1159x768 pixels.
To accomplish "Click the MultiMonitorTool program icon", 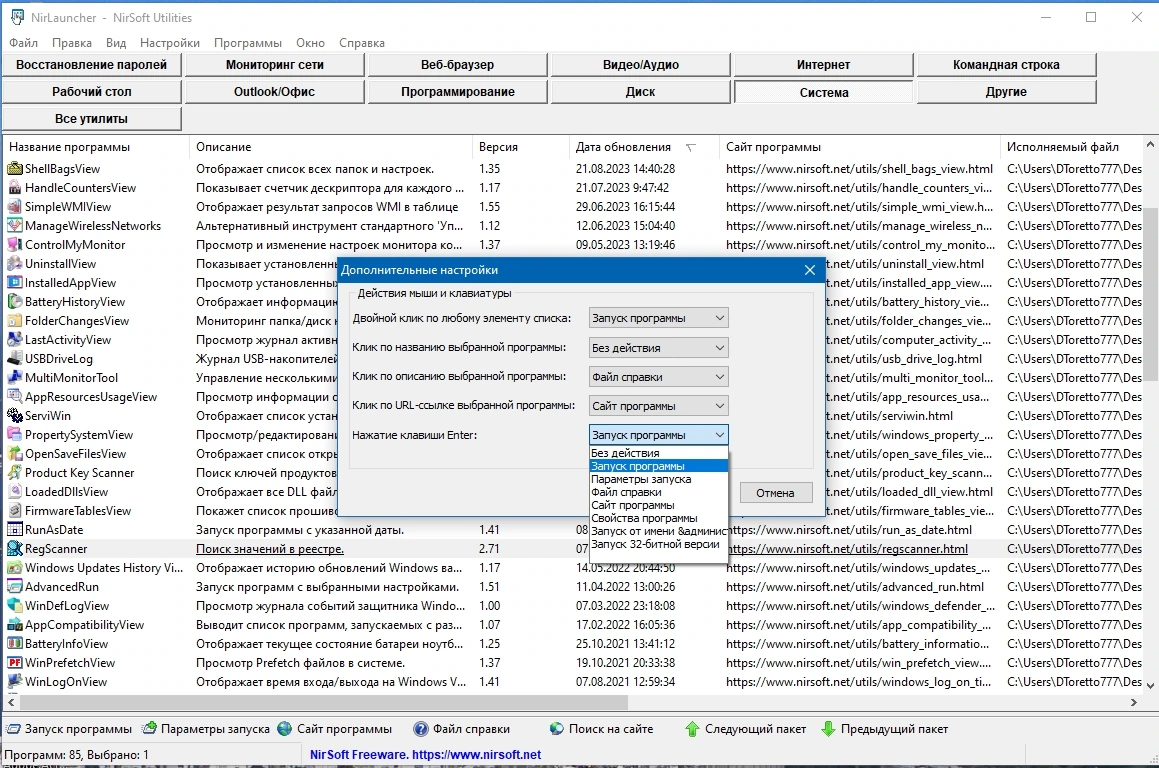I will 15,378.
